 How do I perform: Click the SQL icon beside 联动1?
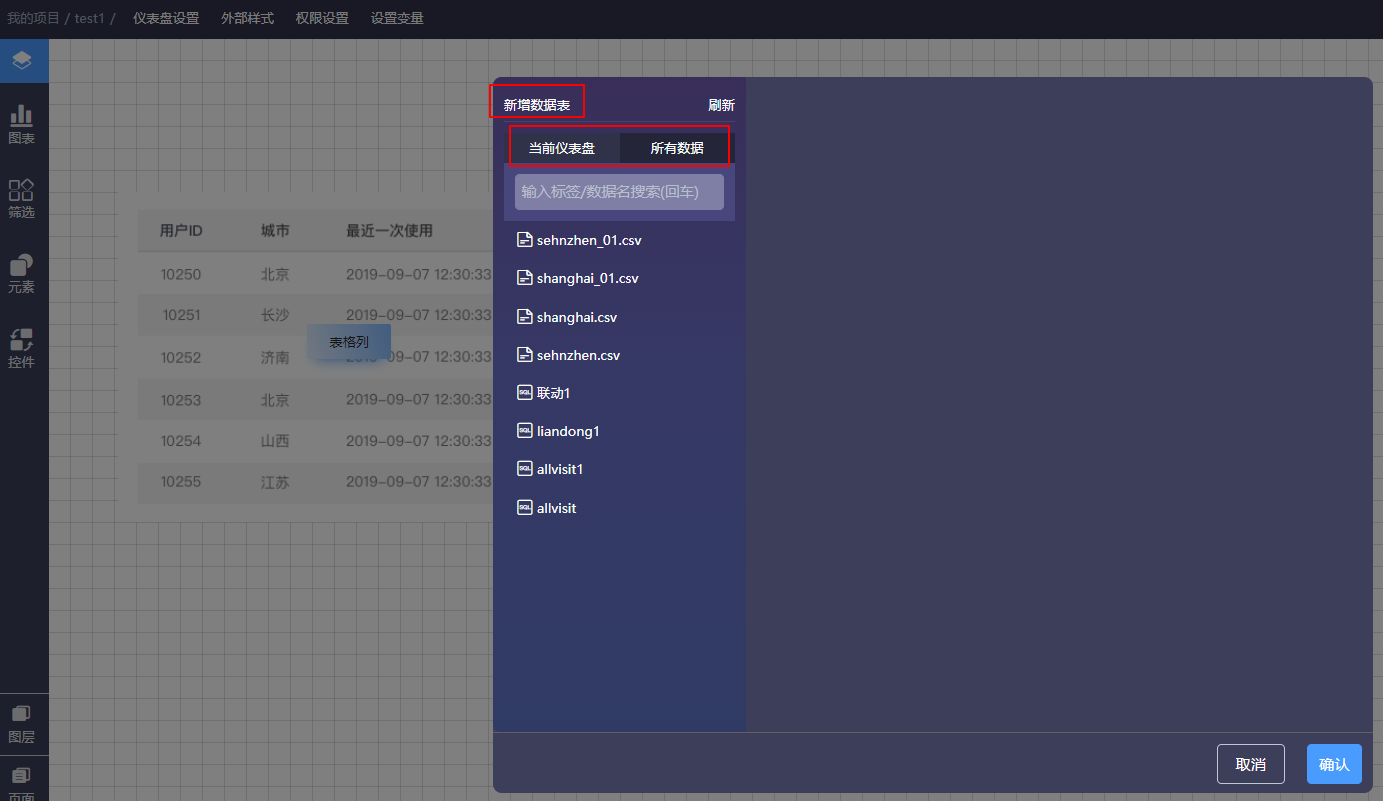tap(524, 392)
